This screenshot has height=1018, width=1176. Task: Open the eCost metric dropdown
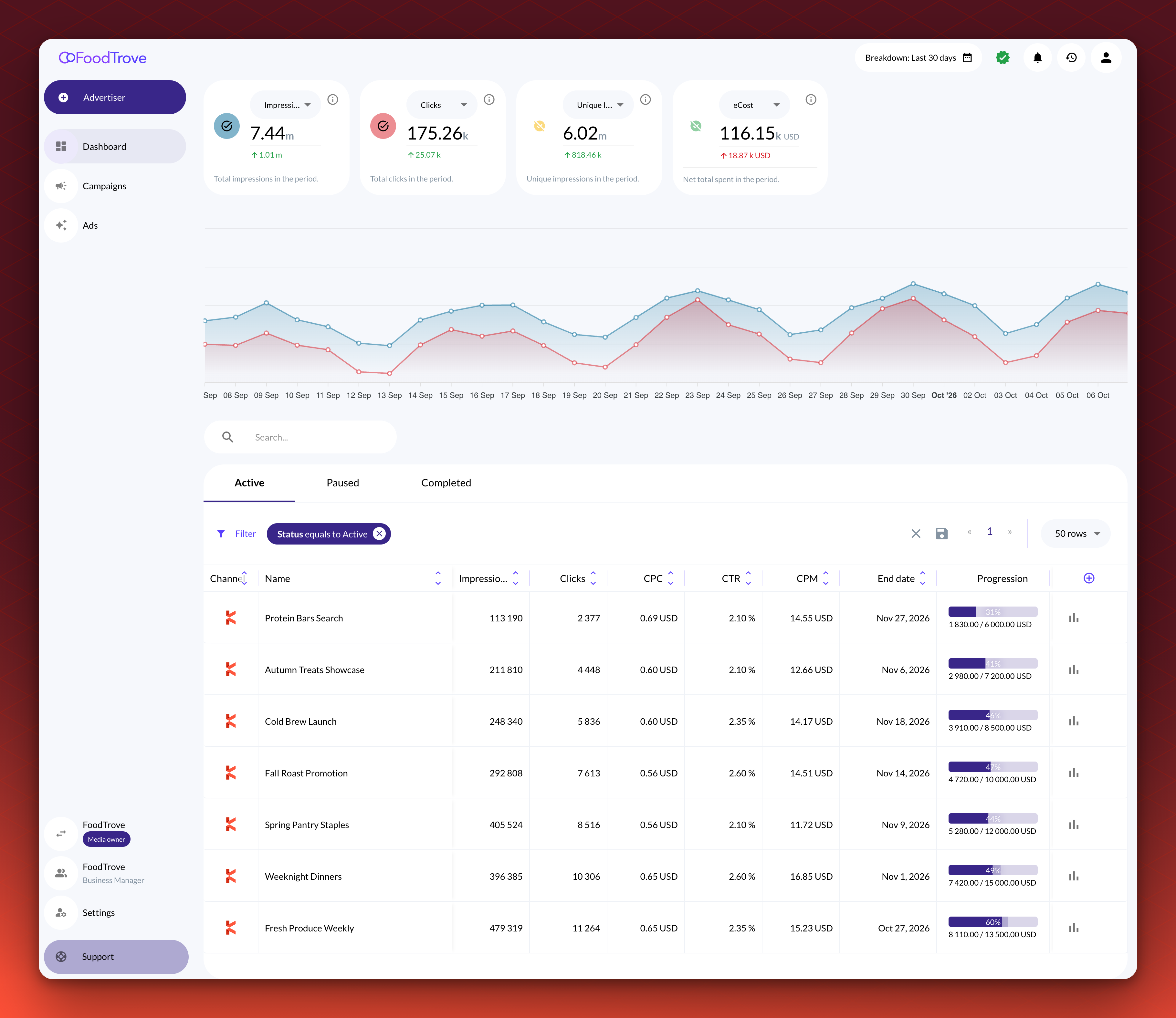[755, 105]
